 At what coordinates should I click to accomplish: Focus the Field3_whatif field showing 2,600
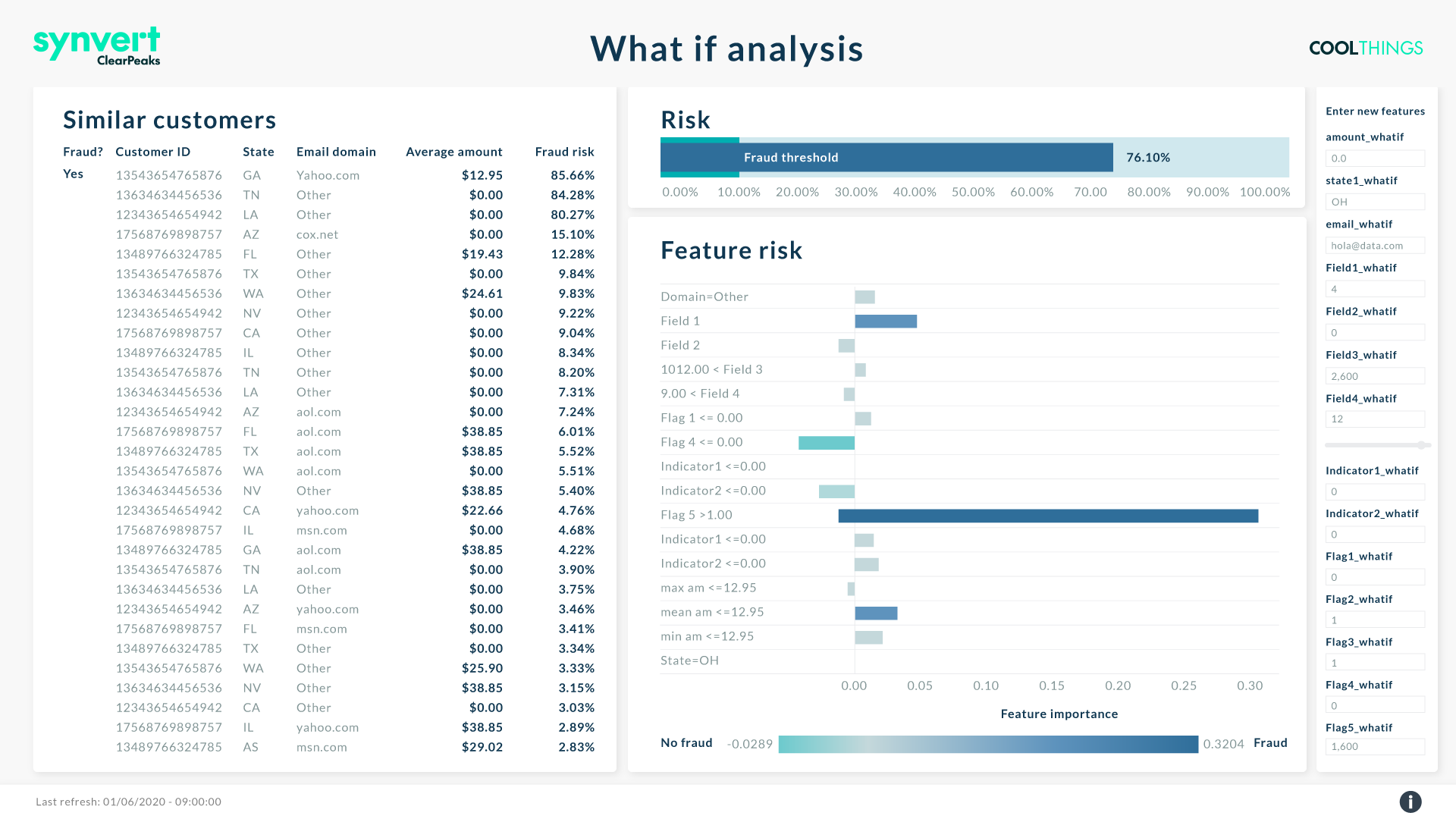1375,376
